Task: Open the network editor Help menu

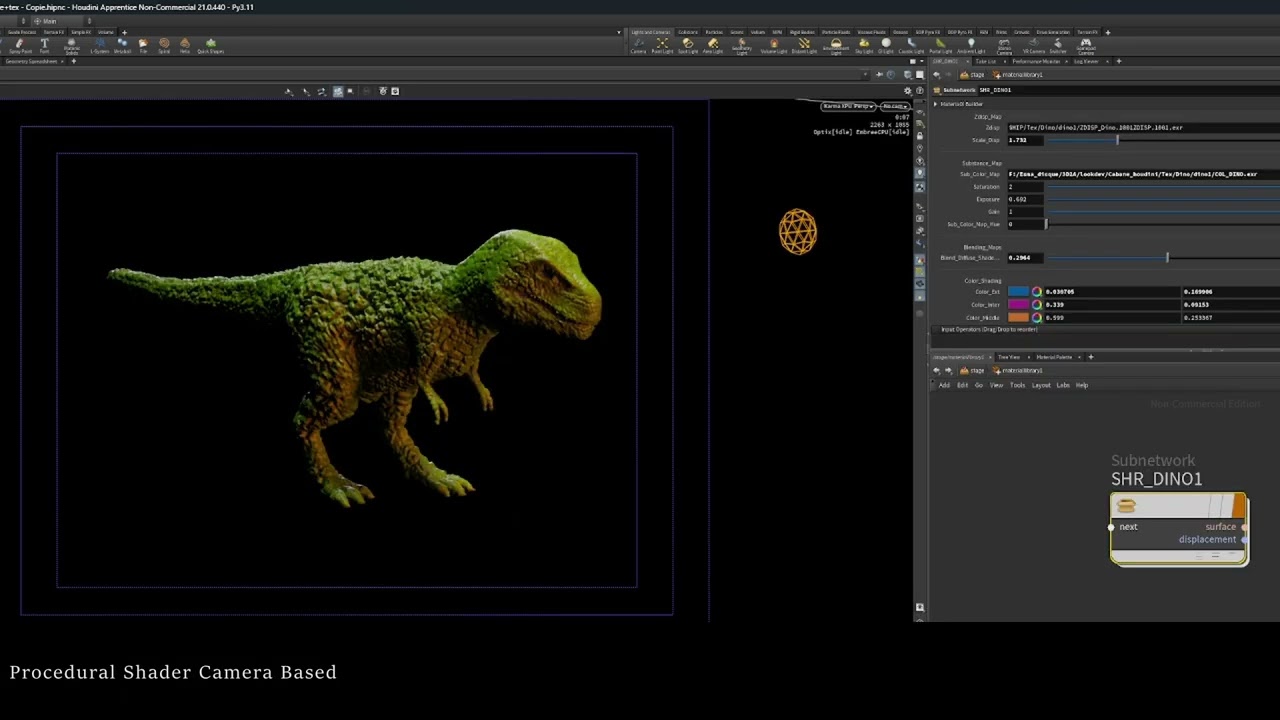Action: tap(1082, 385)
